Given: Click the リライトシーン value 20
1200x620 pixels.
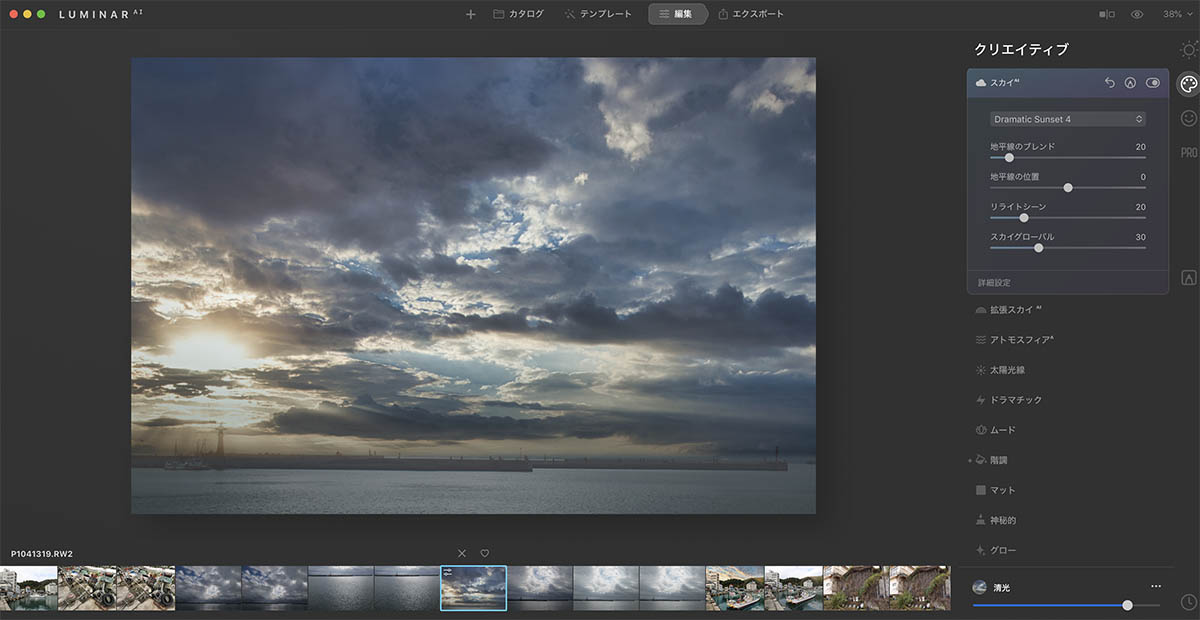Looking at the screenshot, I should click(1140, 206).
